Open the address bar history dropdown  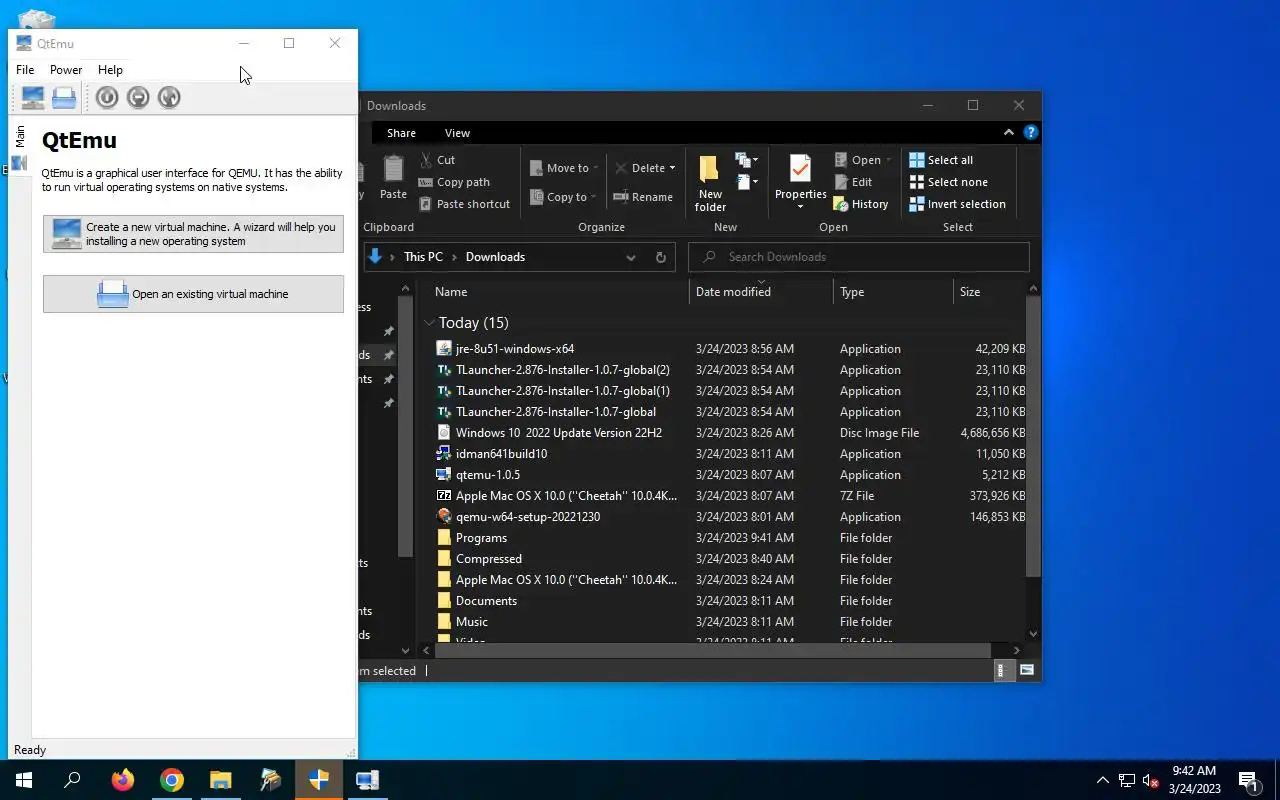631,257
